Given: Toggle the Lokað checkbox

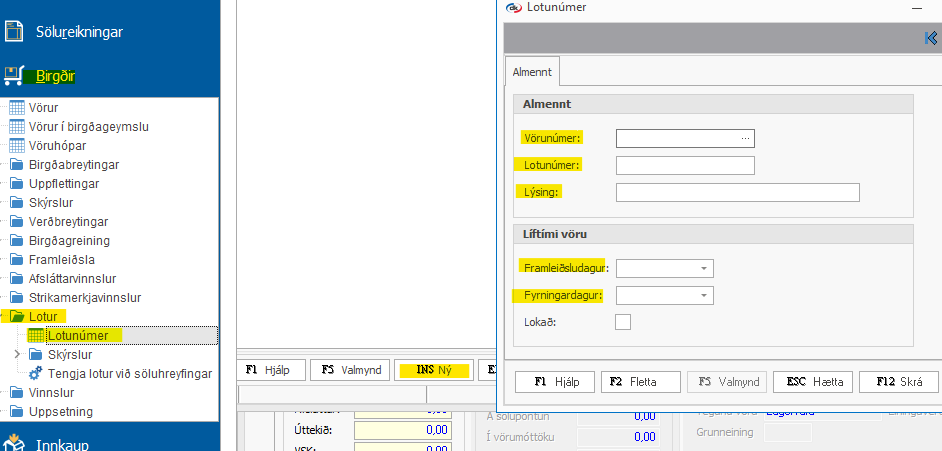Looking at the screenshot, I should click(x=623, y=322).
